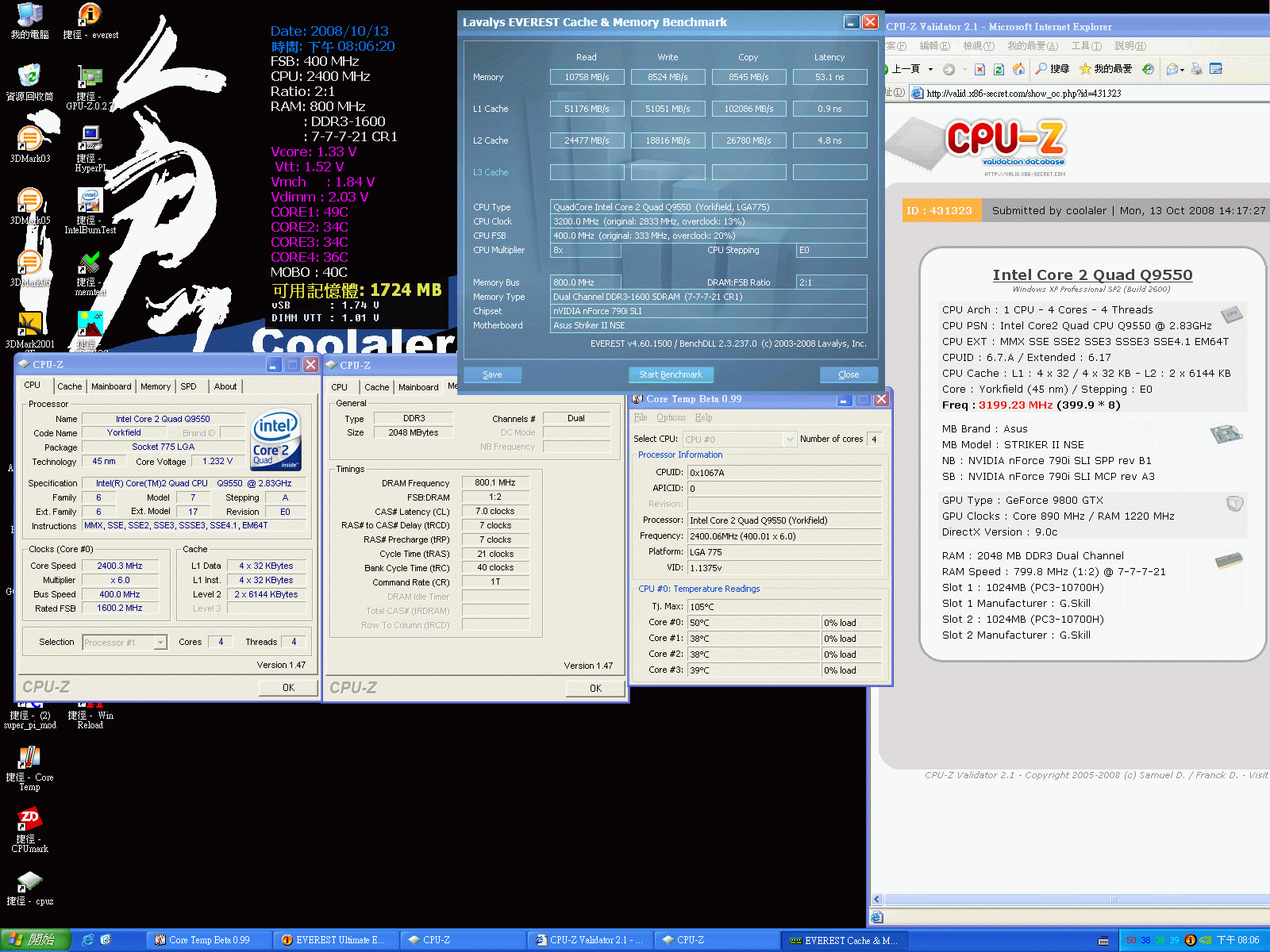Click the Save button in EVEREST benchmark
The height and width of the screenshot is (952, 1270).
[492, 374]
